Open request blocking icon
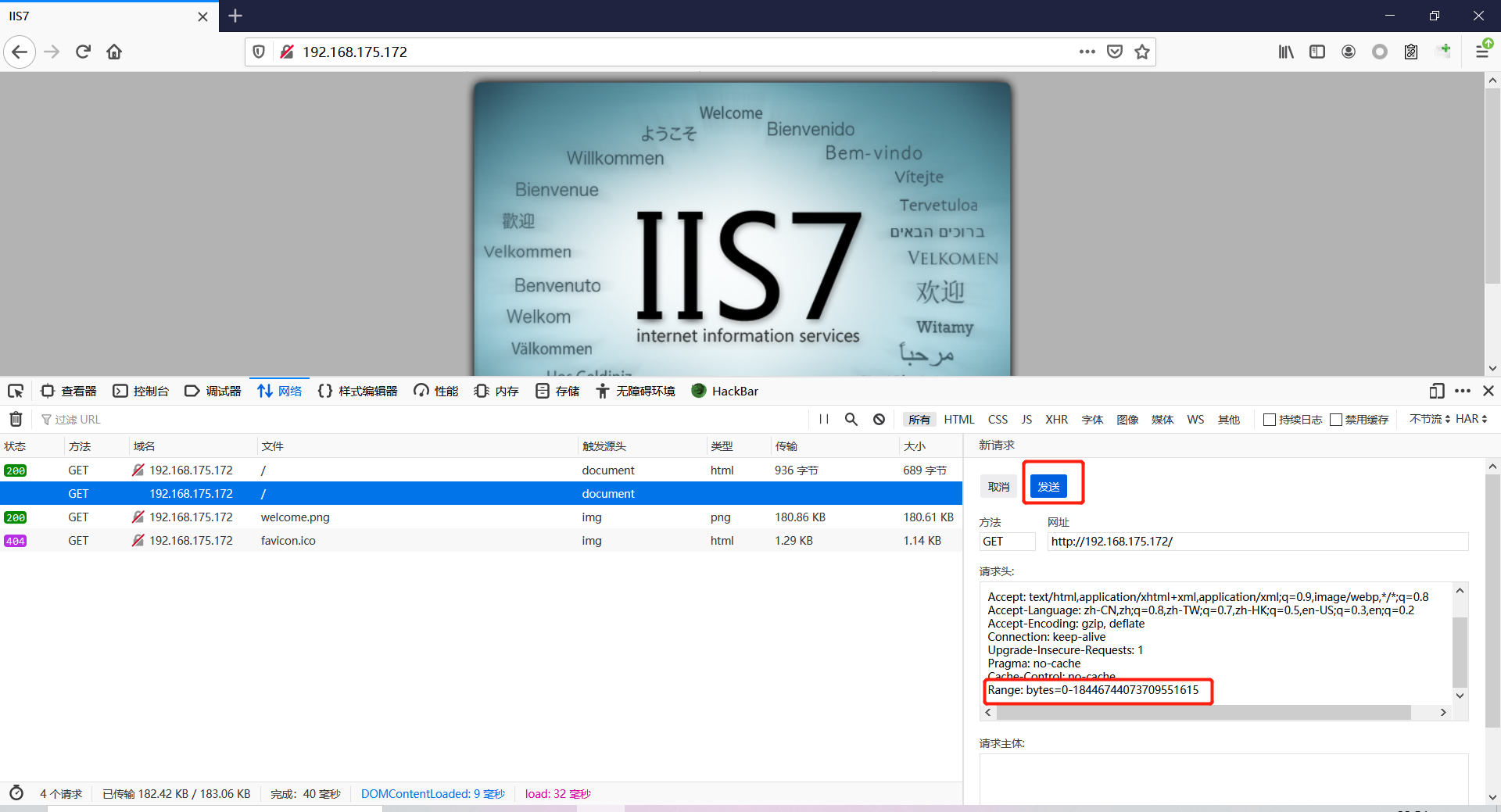Viewport: 1501px width, 812px height. click(x=879, y=420)
